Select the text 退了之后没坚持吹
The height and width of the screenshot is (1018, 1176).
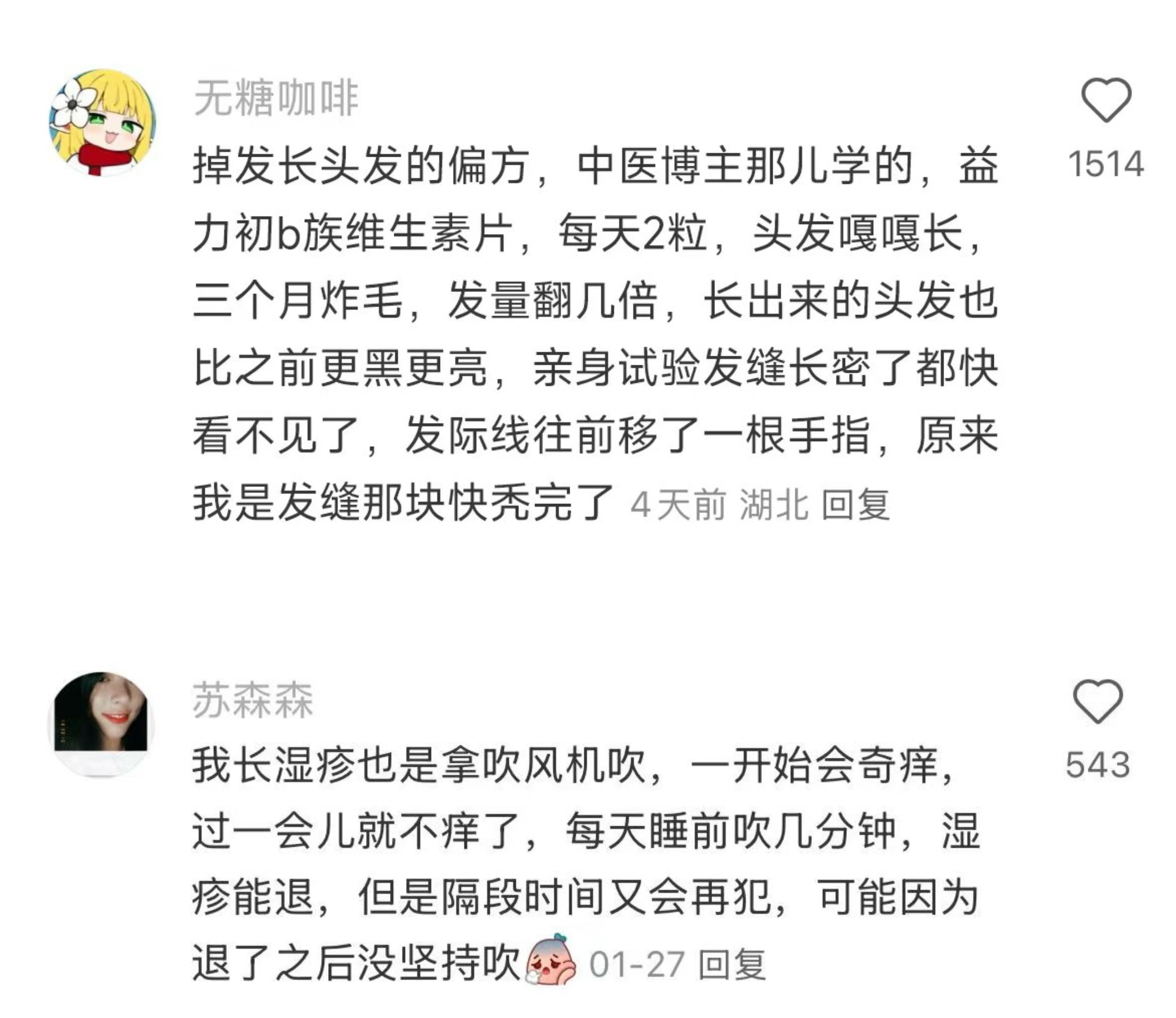[357, 963]
